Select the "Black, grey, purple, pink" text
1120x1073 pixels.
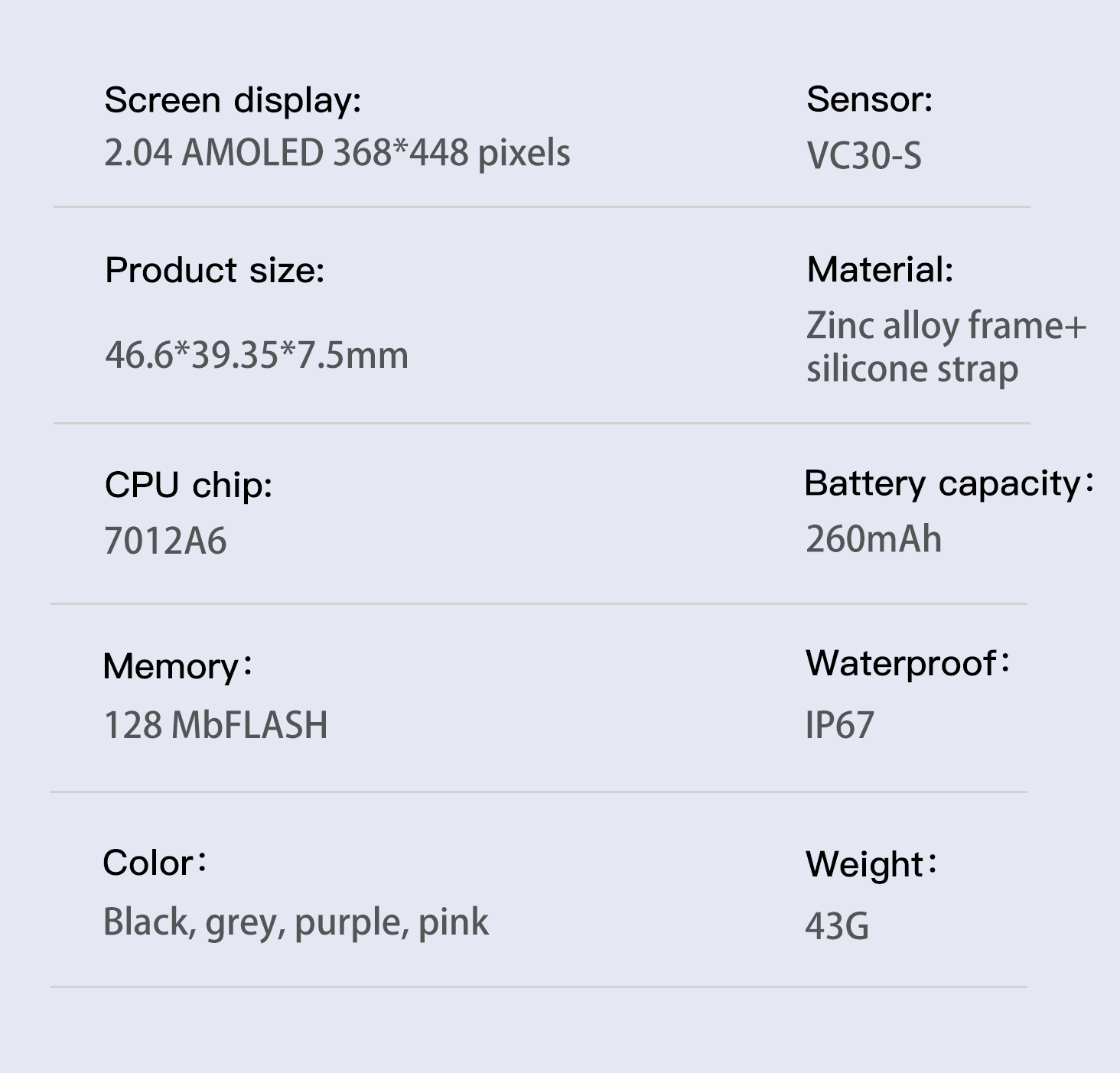(295, 922)
